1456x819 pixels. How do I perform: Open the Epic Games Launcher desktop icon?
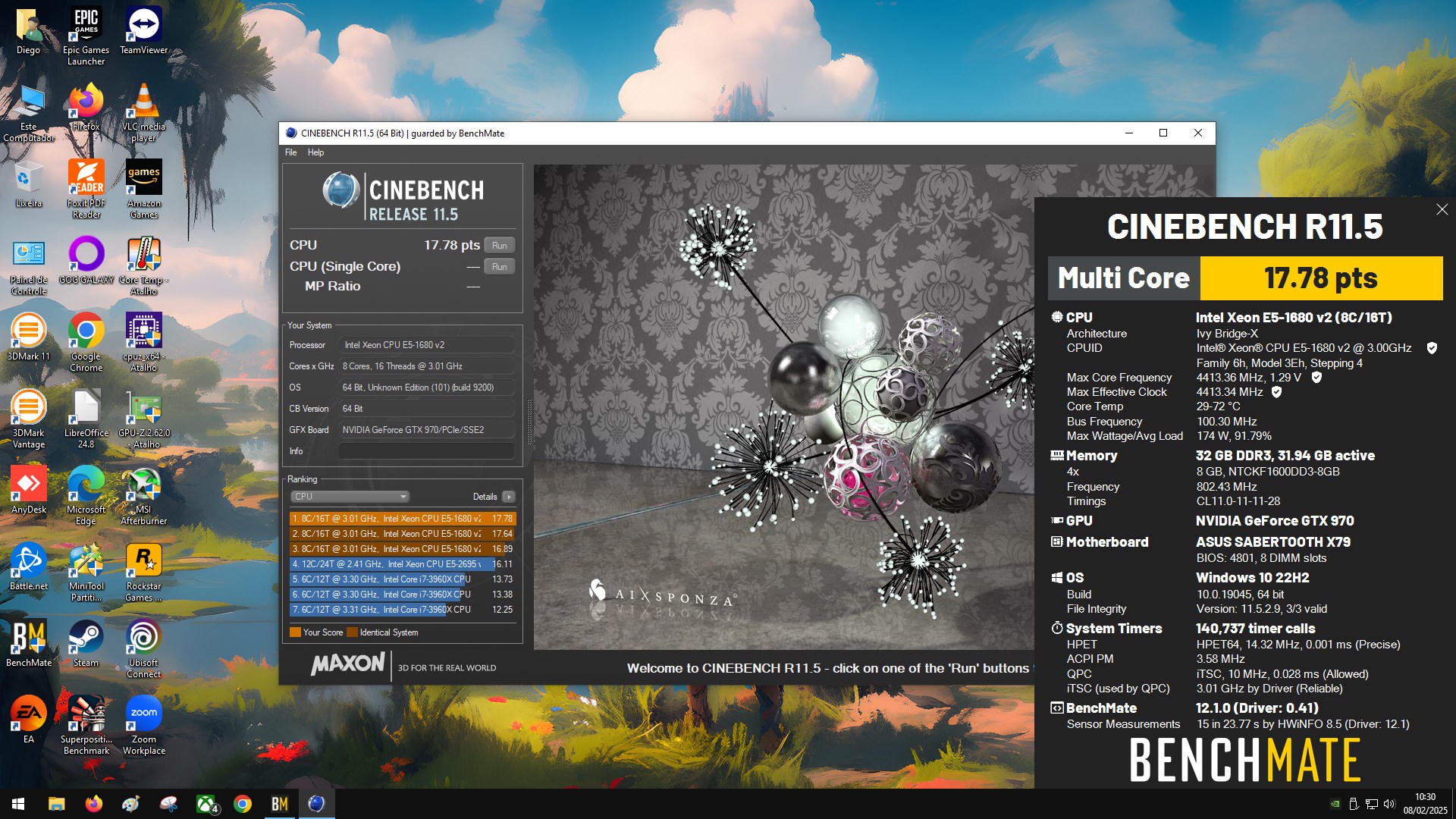click(x=86, y=36)
